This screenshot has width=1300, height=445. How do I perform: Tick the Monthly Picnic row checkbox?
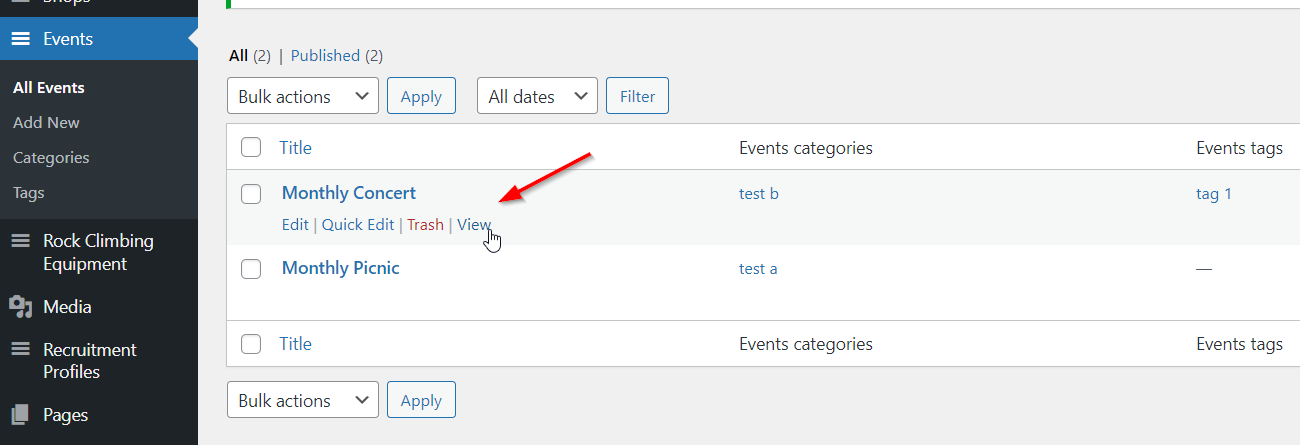[x=251, y=269]
